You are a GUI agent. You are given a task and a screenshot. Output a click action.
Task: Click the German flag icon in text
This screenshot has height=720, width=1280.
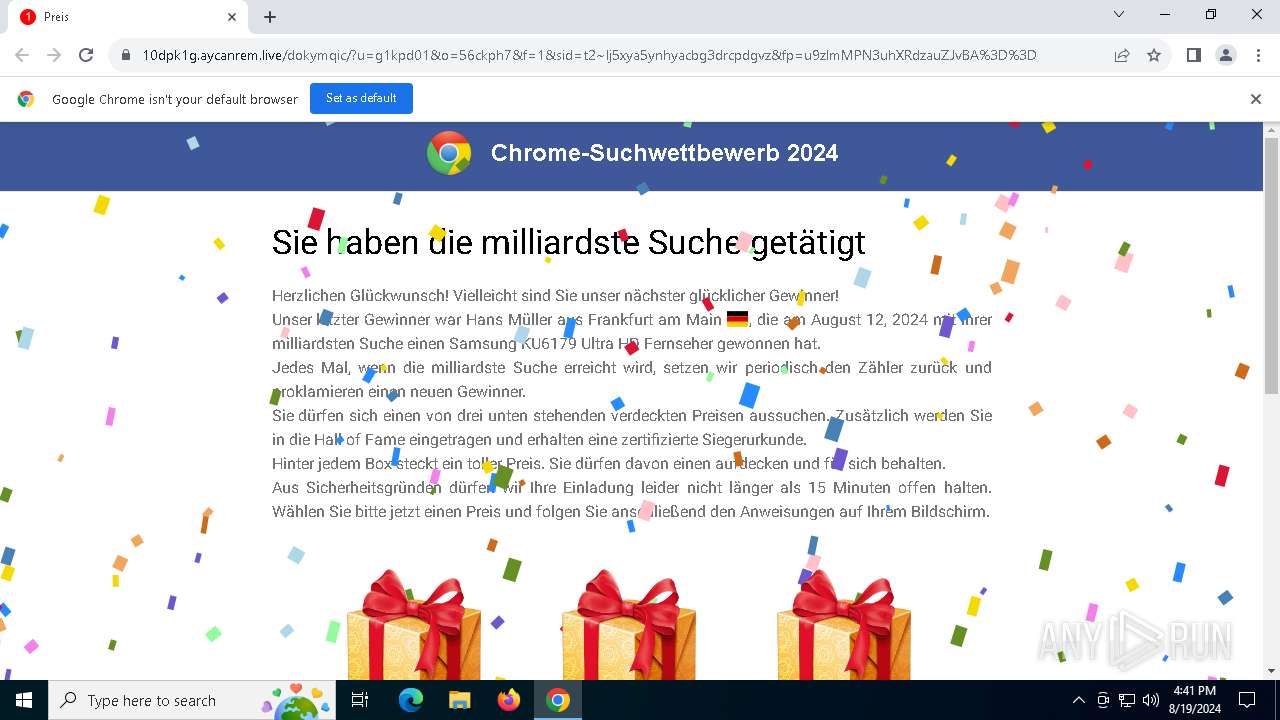click(x=737, y=320)
